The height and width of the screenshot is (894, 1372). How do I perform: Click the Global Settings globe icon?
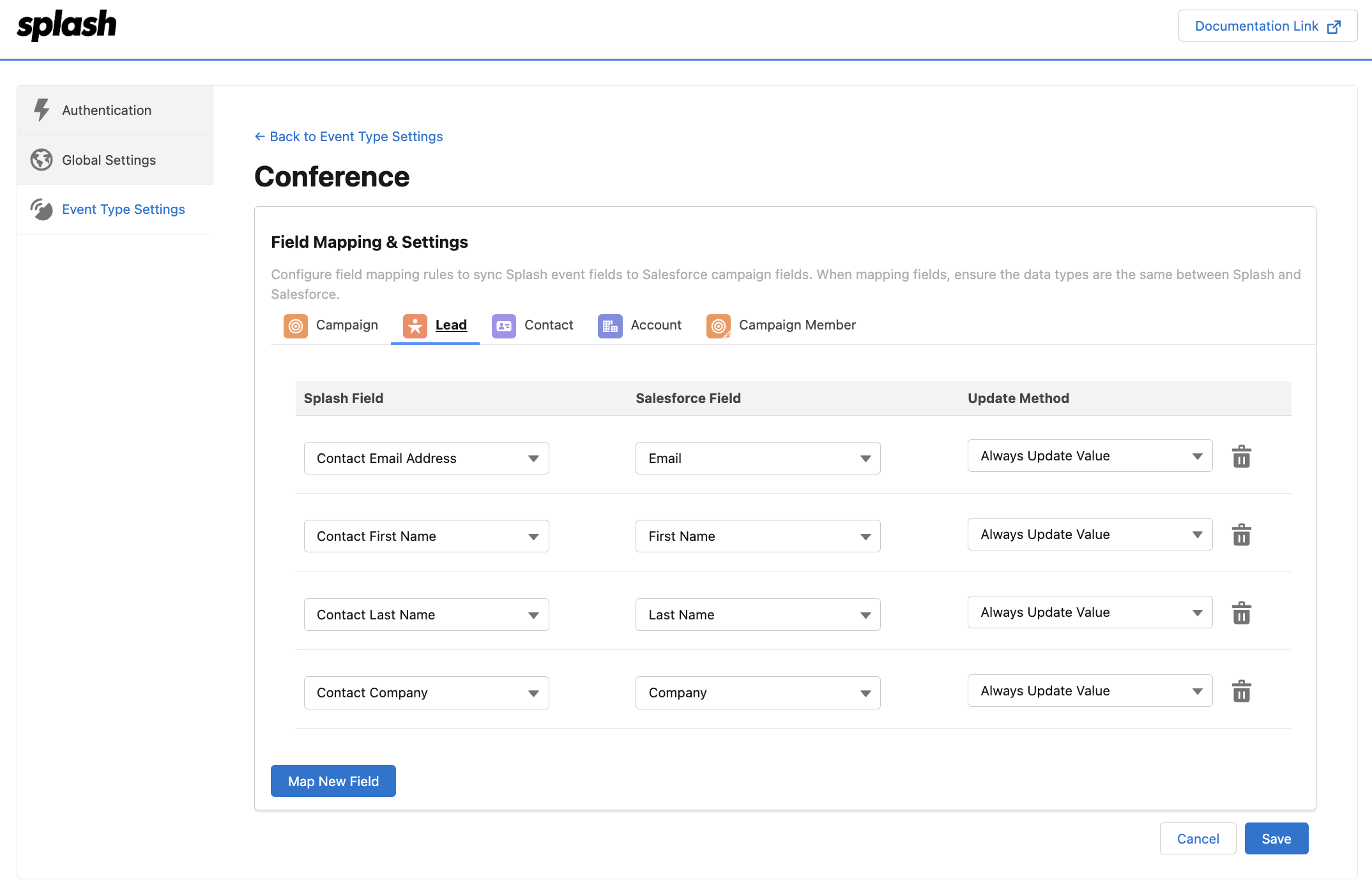pyautogui.click(x=42, y=160)
